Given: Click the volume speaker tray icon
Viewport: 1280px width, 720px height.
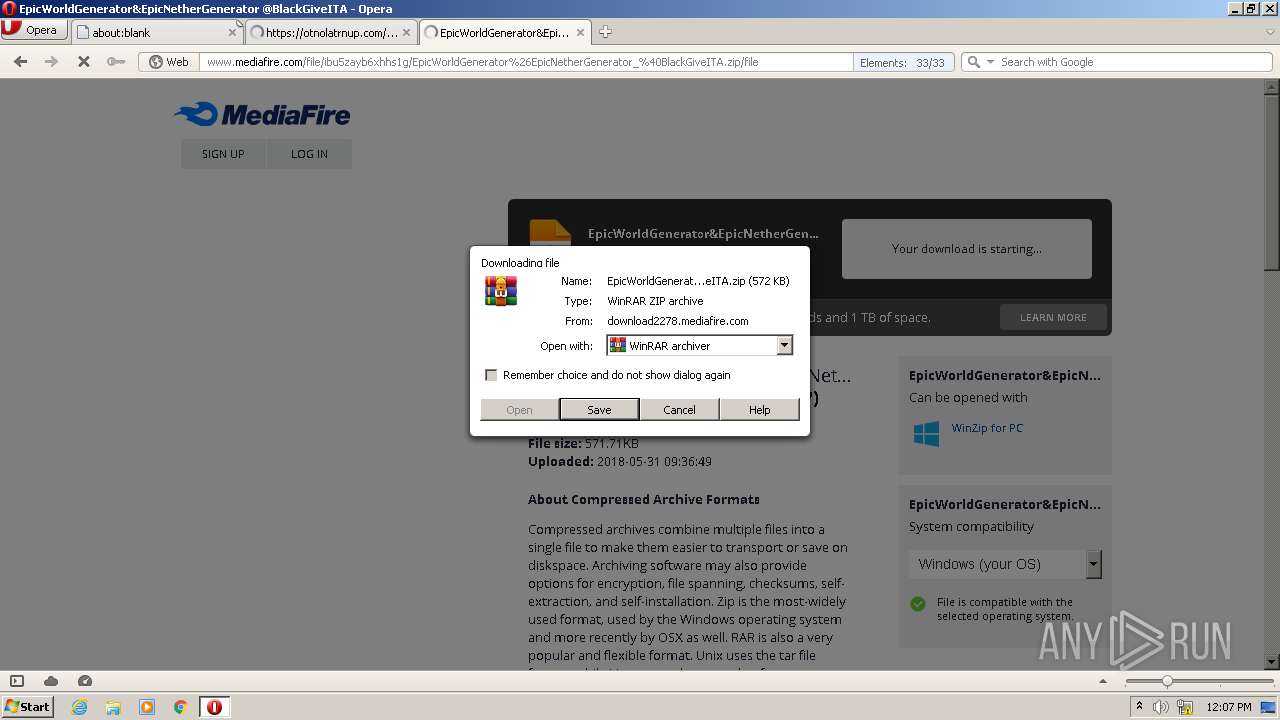Looking at the screenshot, I should coord(1161,707).
